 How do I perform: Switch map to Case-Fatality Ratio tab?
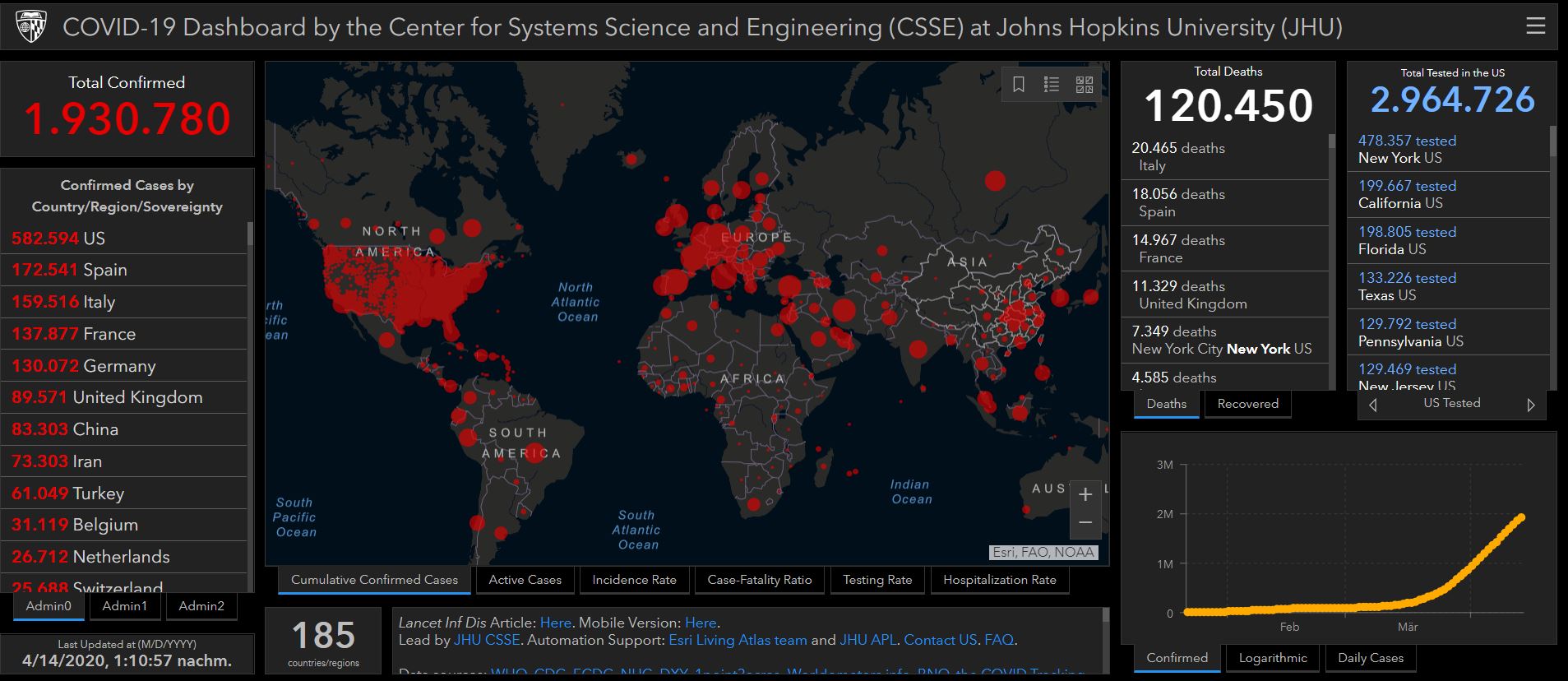tap(759, 580)
